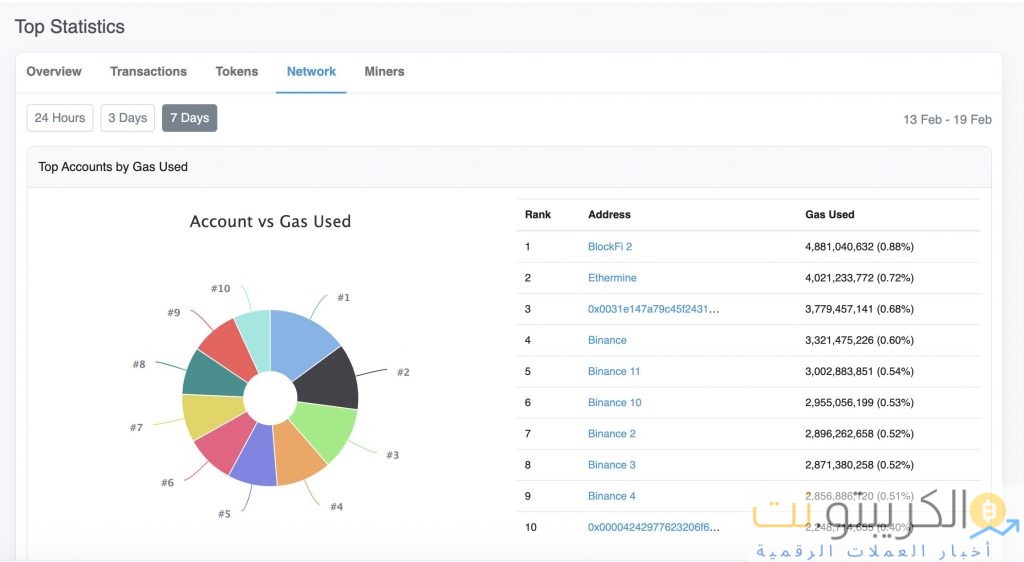This screenshot has height=562, width=1024.
Task: Switch to the 3 Days range
Action: click(x=127, y=118)
